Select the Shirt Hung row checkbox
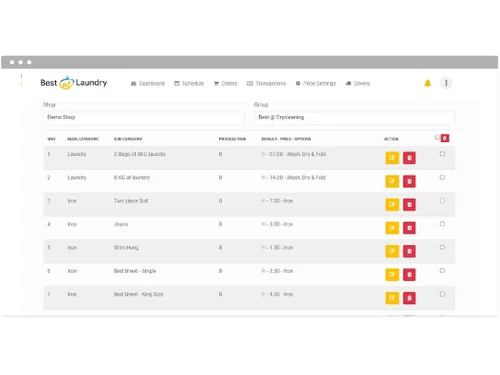500x375 pixels. click(x=442, y=247)
